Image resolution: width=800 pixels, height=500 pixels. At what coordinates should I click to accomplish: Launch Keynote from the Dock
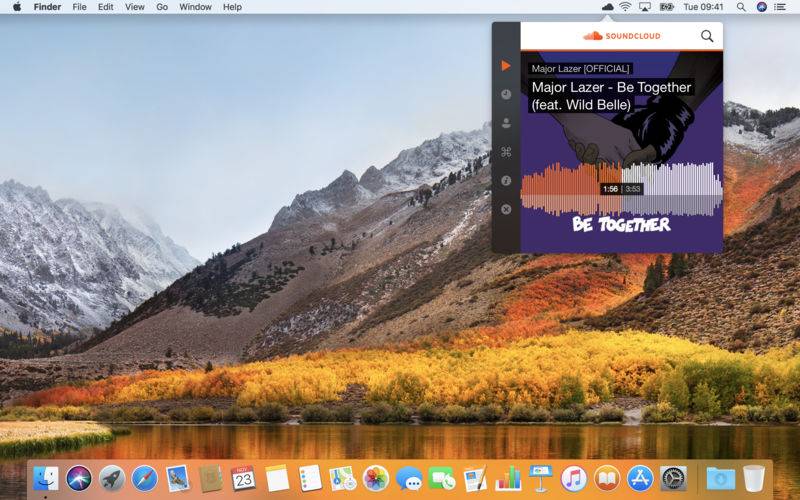tap(540, 479)
